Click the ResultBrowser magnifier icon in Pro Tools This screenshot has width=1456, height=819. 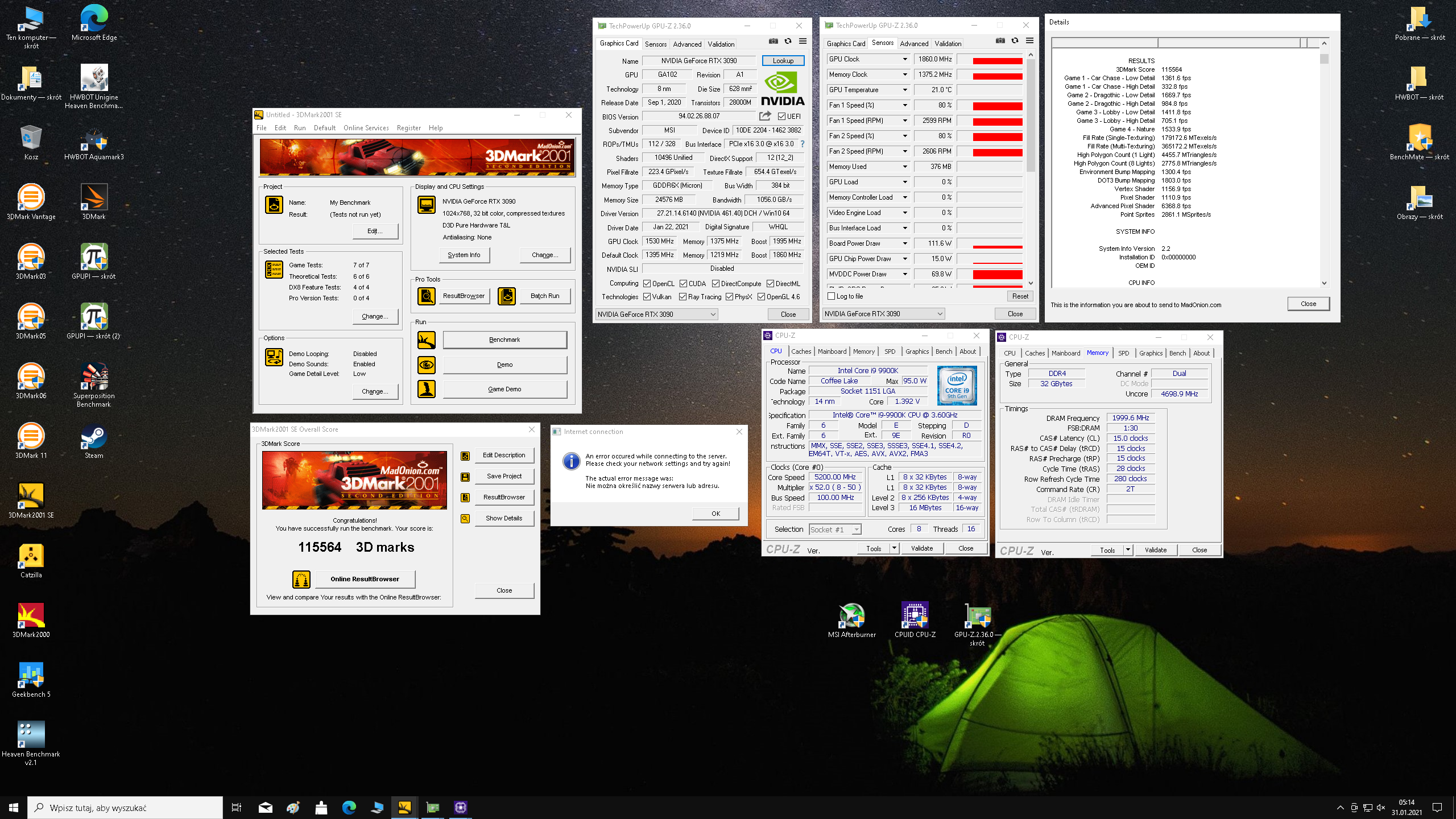pyautogui.click(x=427, y=296)
